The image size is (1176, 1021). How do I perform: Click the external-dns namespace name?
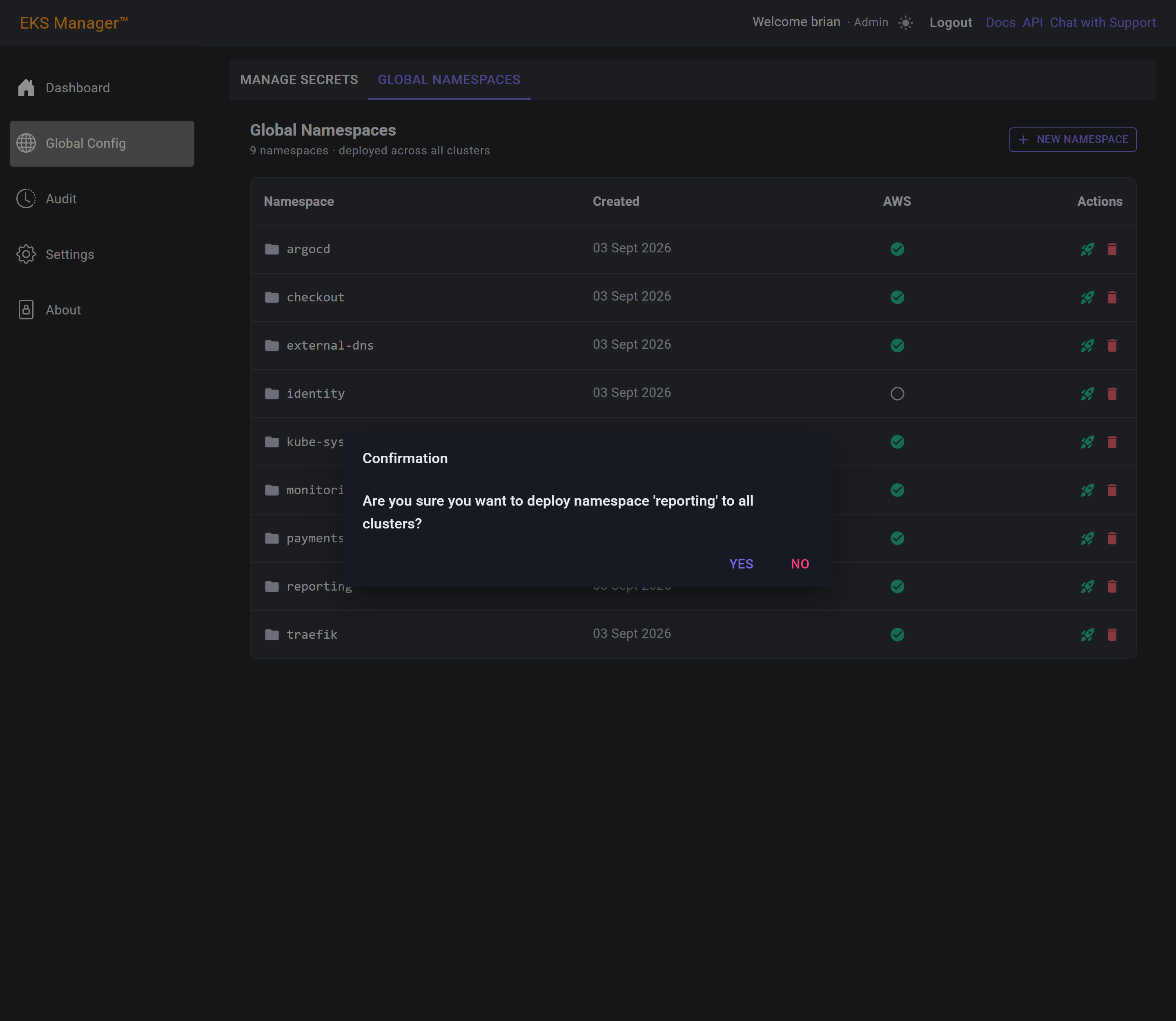pos(330,345)
